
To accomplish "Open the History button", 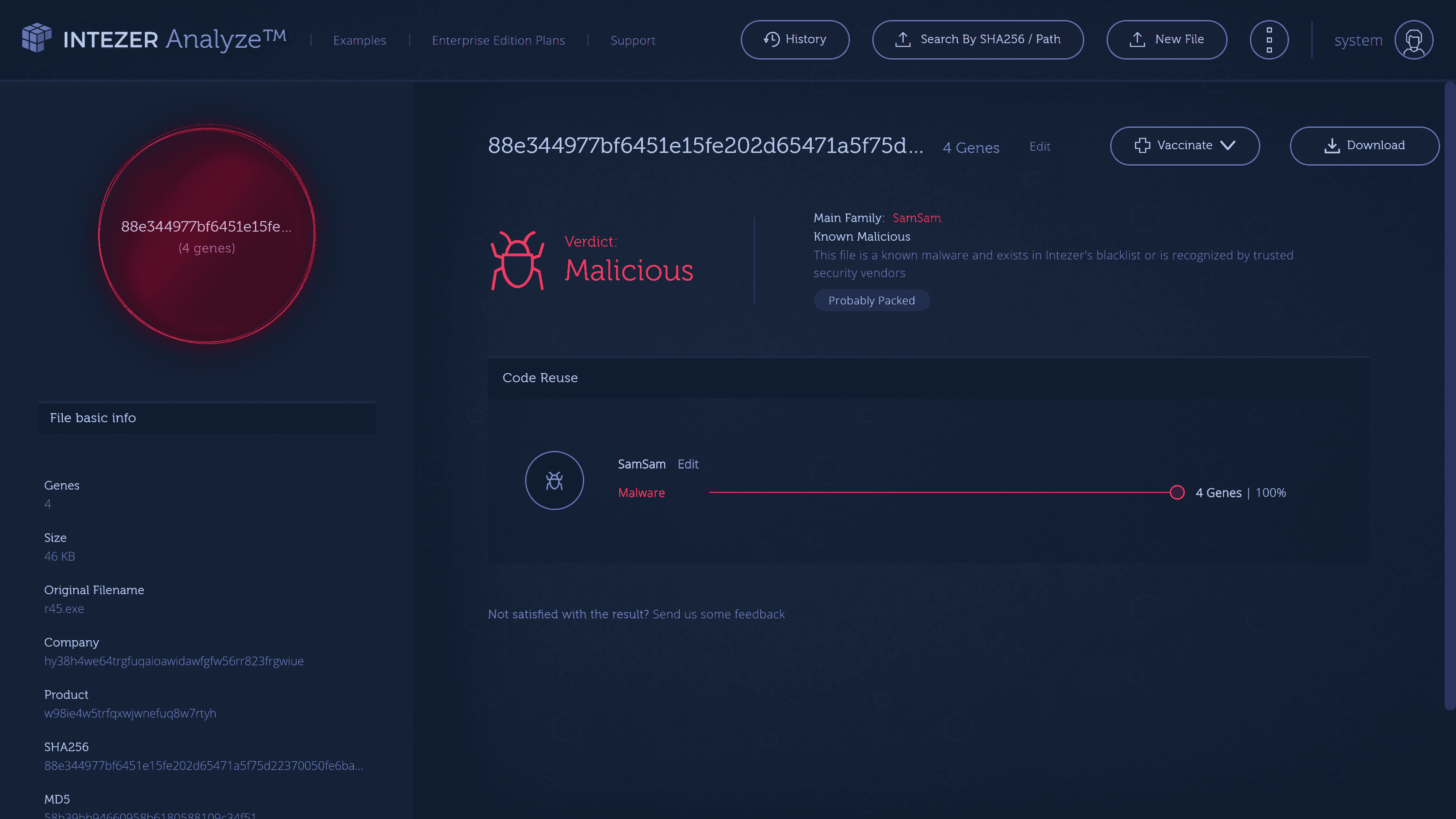I will 795,40.
